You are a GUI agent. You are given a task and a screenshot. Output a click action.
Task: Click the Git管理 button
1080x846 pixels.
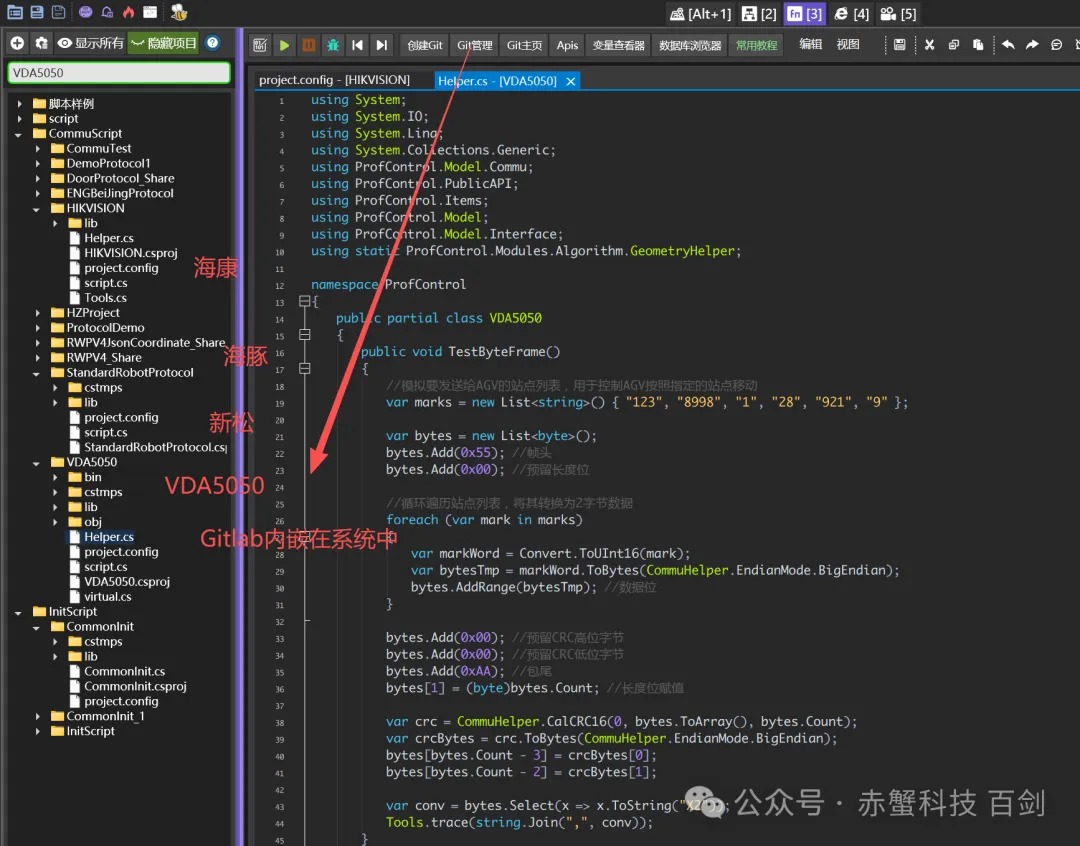click(474, 45)
